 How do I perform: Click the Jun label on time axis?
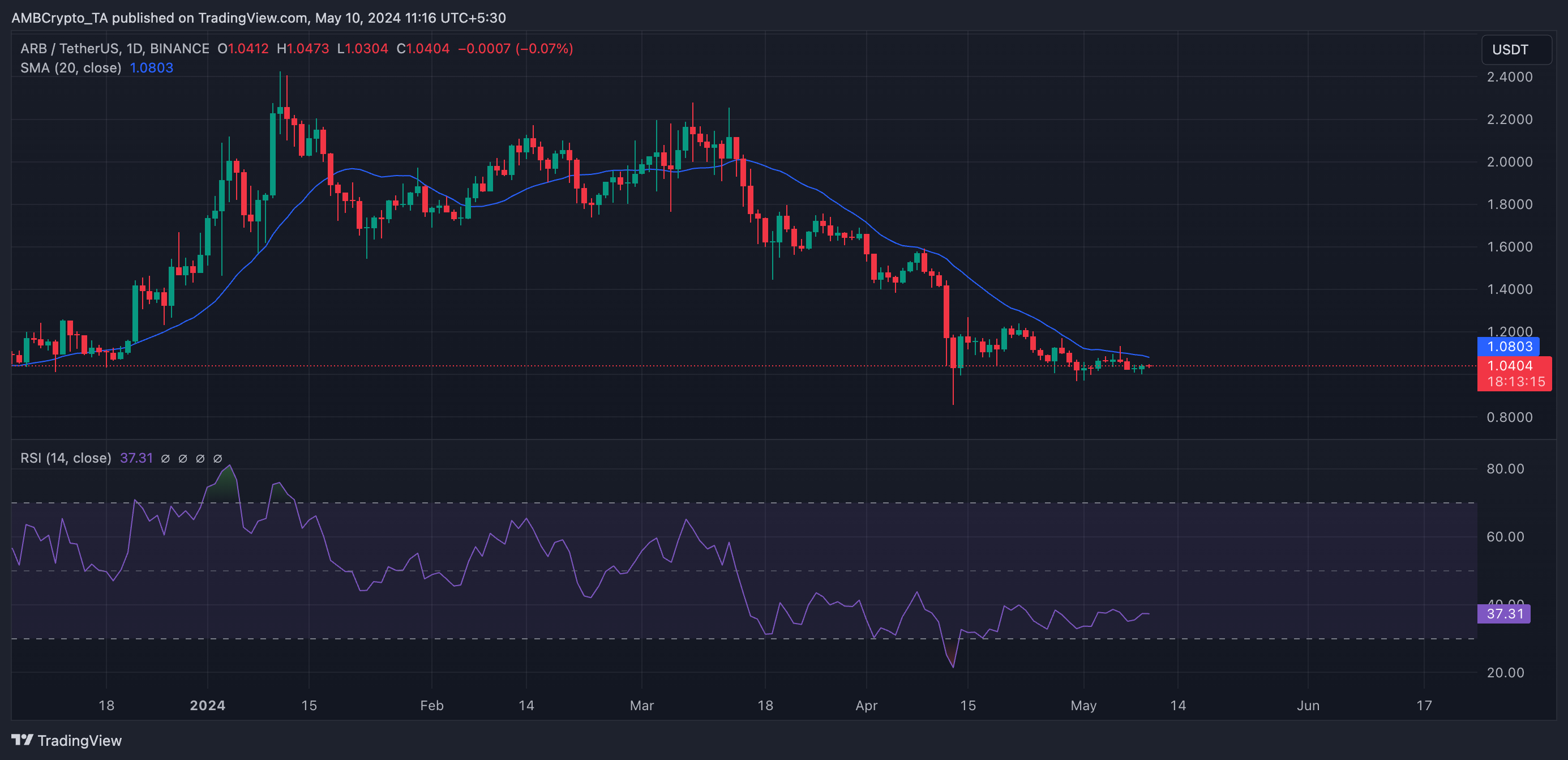pos(1308,706)
